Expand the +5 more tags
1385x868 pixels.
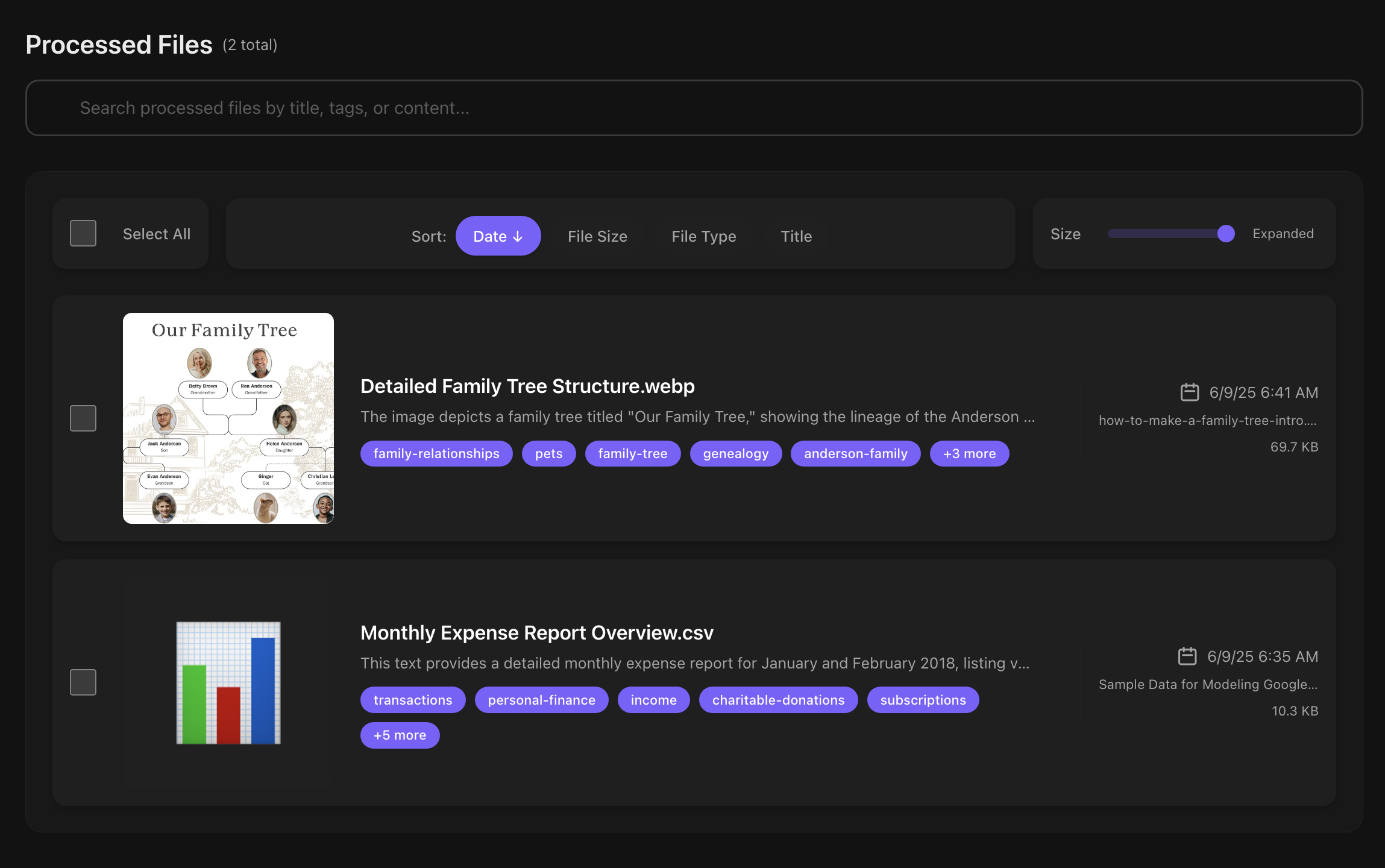pyautogui.click(x=400, y=735)
